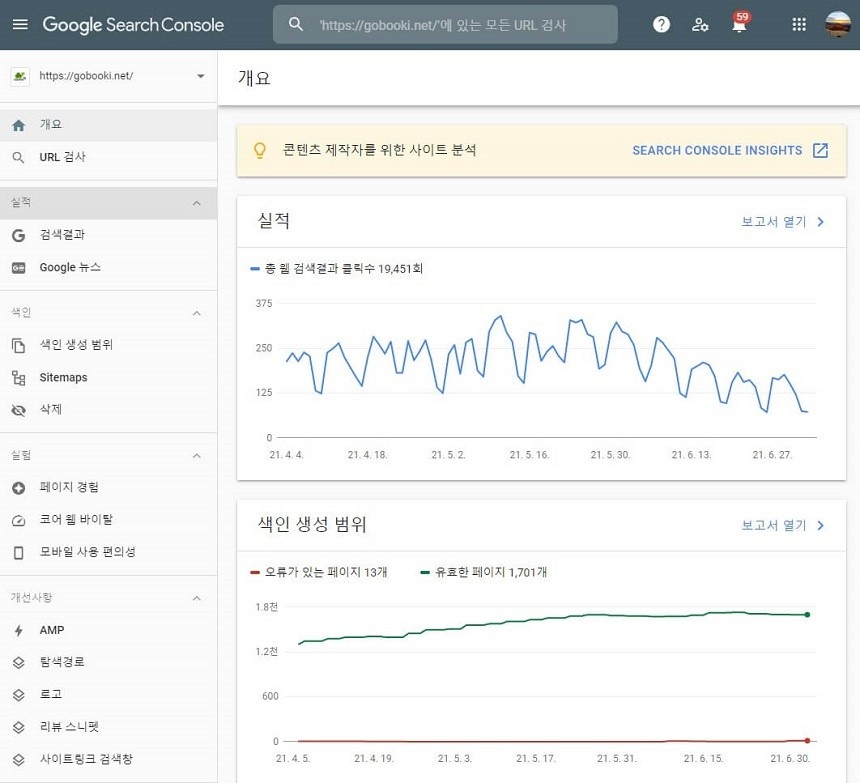
Task: Open the help question mark icon
Action: click(661, 24)
